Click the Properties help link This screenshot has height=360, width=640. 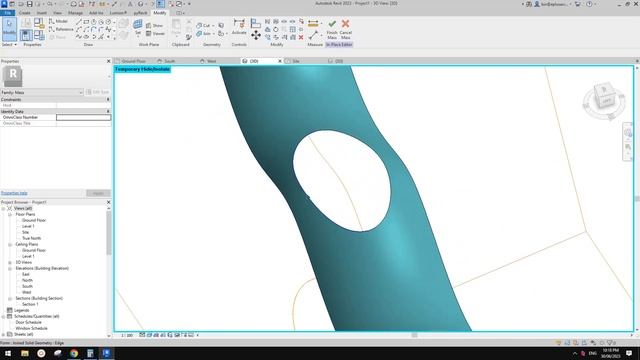point(14,193)
